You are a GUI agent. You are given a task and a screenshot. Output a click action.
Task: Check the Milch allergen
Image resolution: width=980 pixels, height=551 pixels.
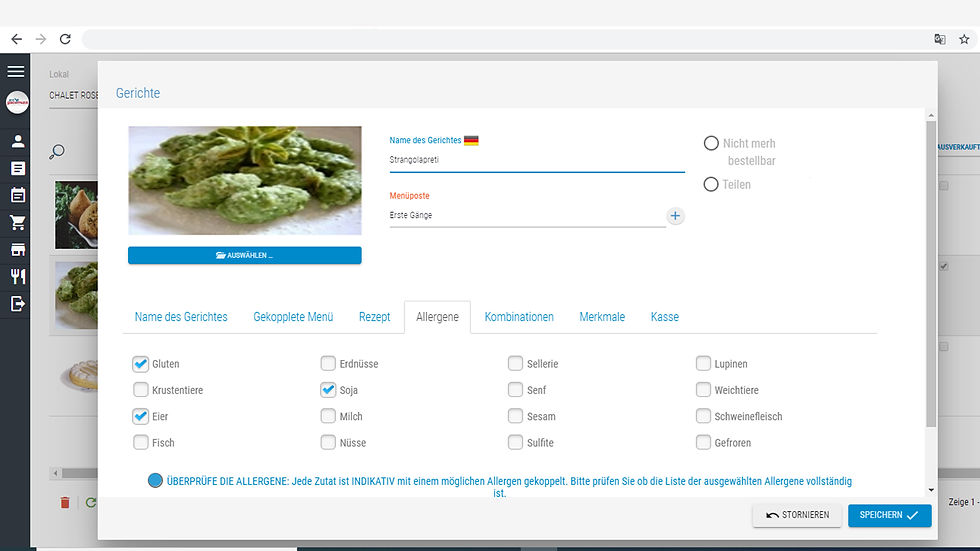(x=328, y=416)
